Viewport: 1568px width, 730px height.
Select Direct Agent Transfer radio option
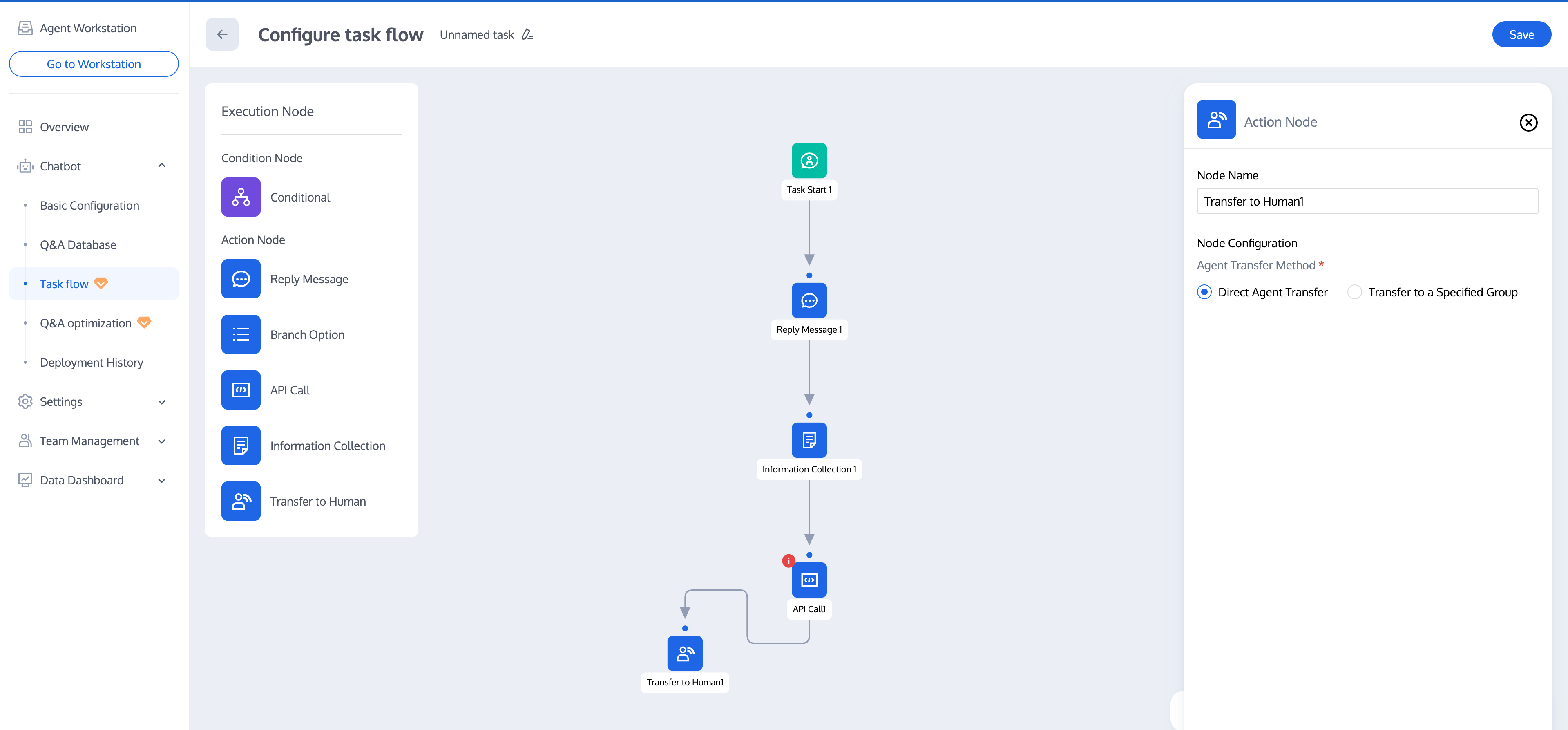point(1204,292)
